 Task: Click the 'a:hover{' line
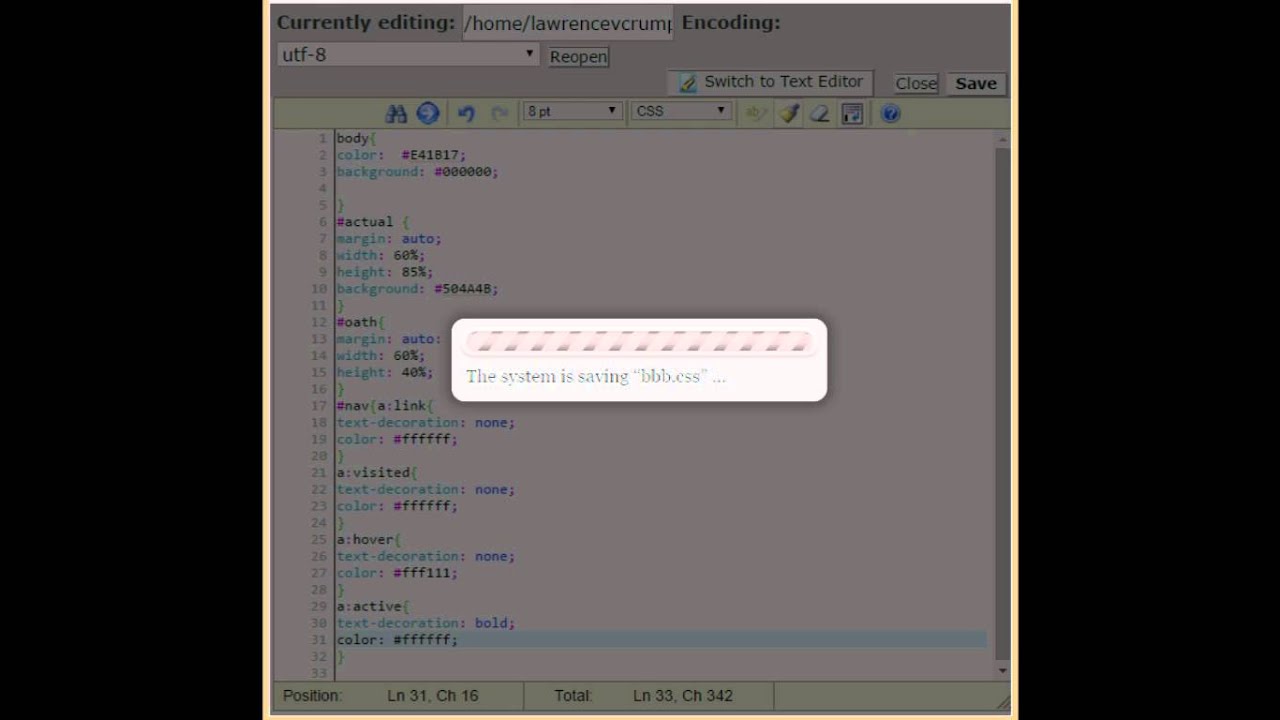coord(369,539)
